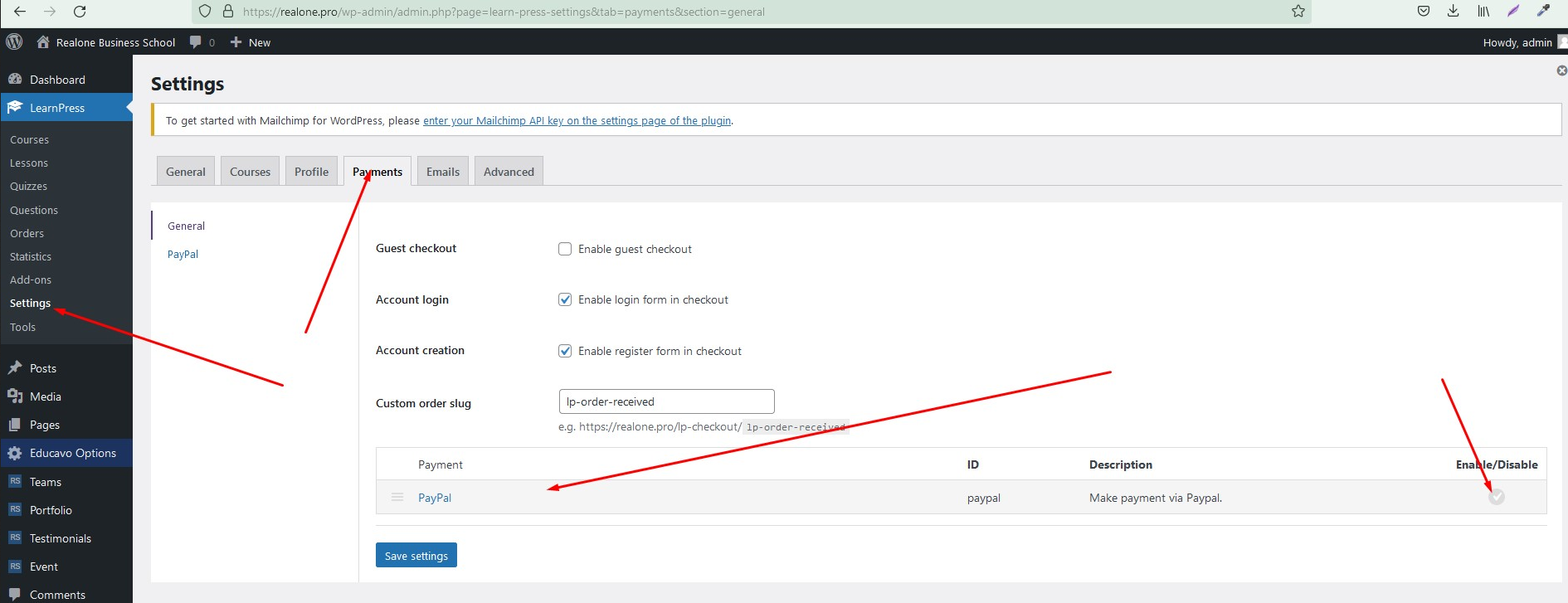Screen dimensions: 1568x603
Task: Click the LearnPress graduation cap icon
Action: click(15, 108)
